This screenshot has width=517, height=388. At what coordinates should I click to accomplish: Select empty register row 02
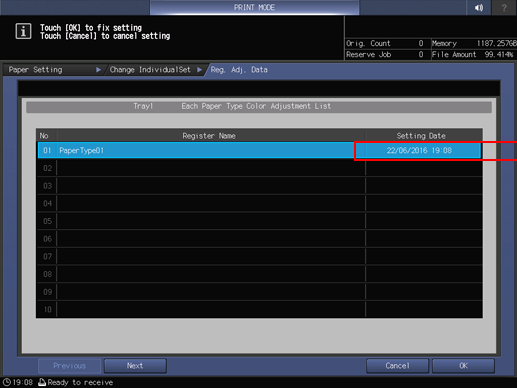pos(259,168)
